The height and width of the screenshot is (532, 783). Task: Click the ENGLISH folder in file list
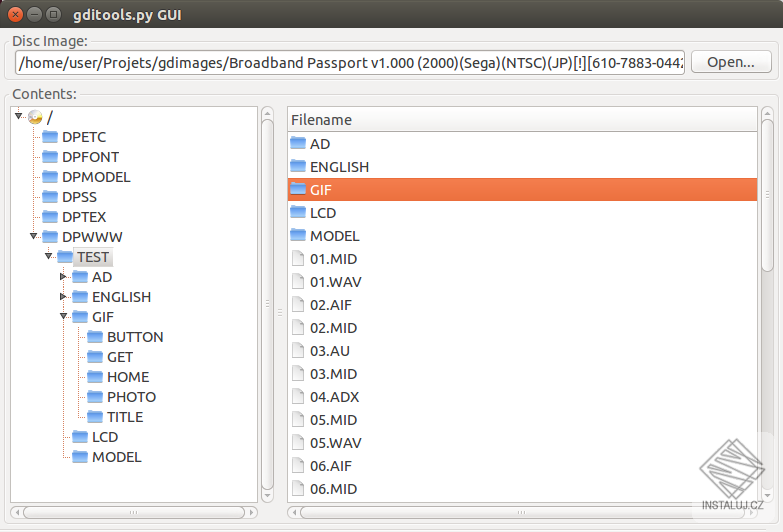[x=522, y=166]
